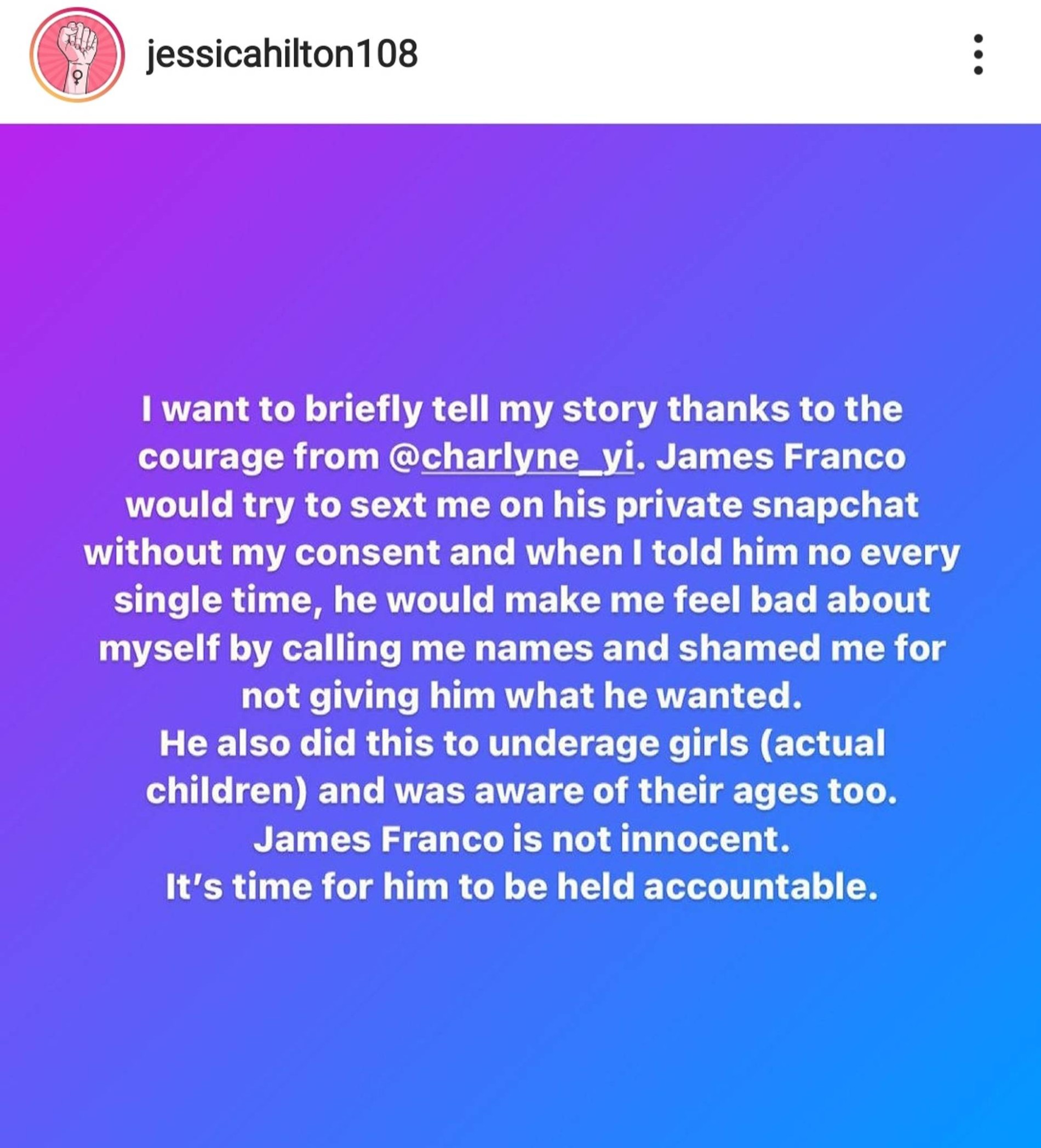Click the empty gradient area above the text

pyautogui.click(x=520, y=256)
